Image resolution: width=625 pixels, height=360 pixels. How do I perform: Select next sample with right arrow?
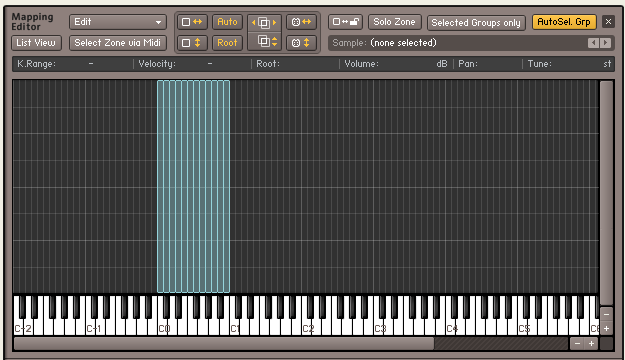coord(605,43)
